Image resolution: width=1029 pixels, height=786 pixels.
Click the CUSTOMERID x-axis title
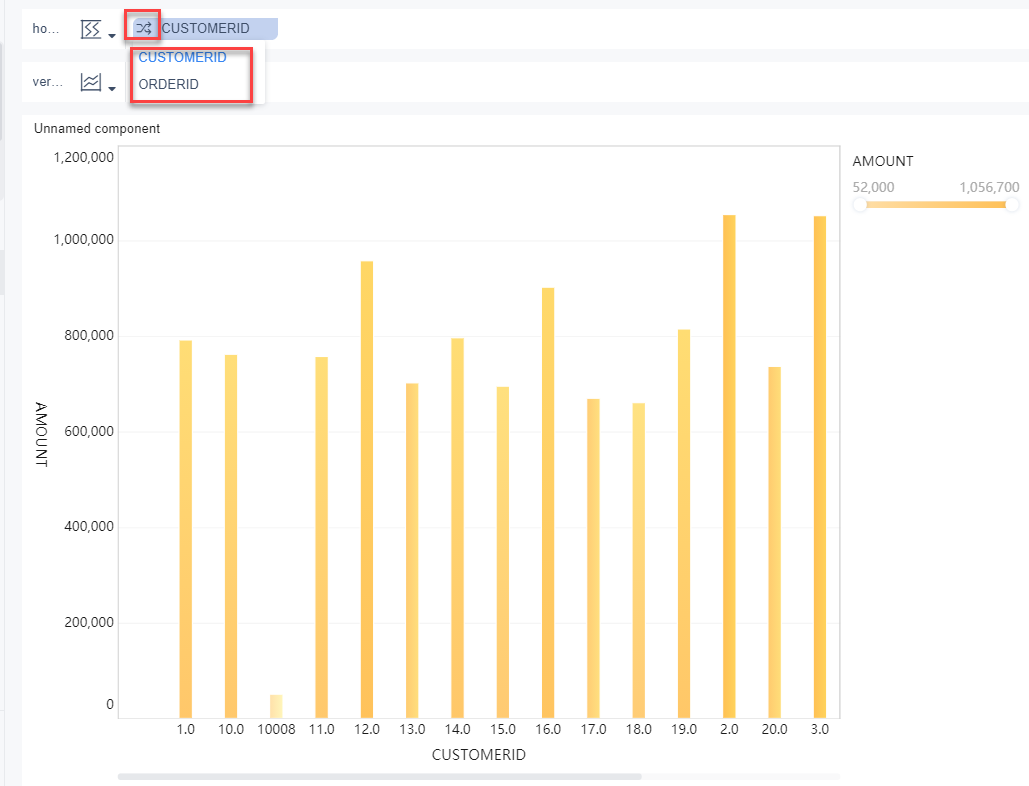click(x=479, y=755)
